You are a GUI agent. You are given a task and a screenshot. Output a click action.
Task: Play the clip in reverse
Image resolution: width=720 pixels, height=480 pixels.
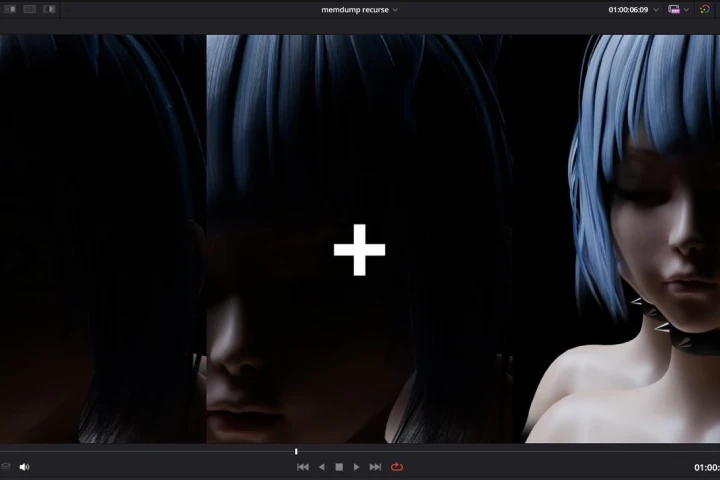[321, 467]
